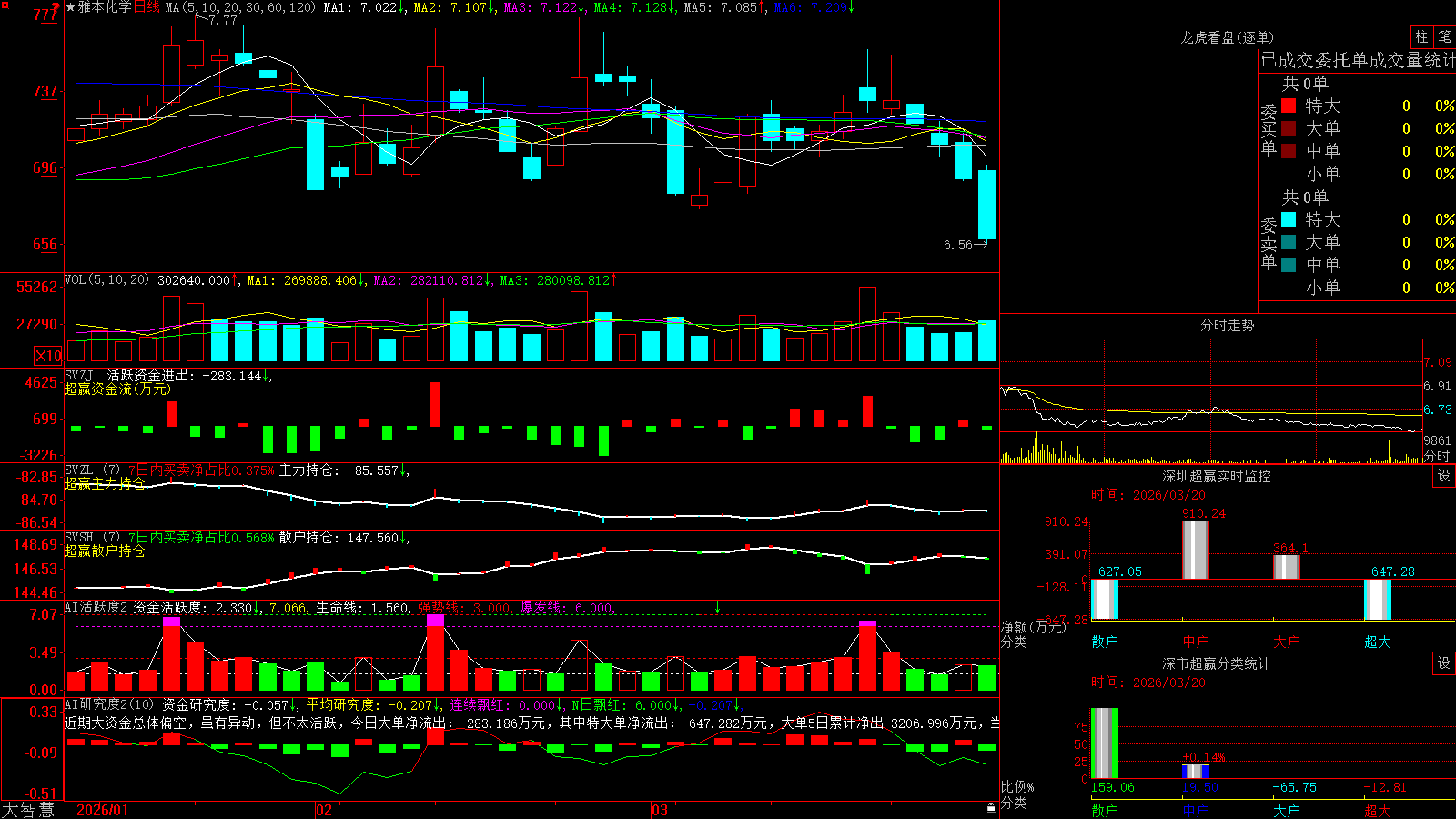Image resolution: width=1456 pixels, height=819 pixels.
Task: Click the 深圳超赢实时监控 panel title
Action: coord(1216,476)
